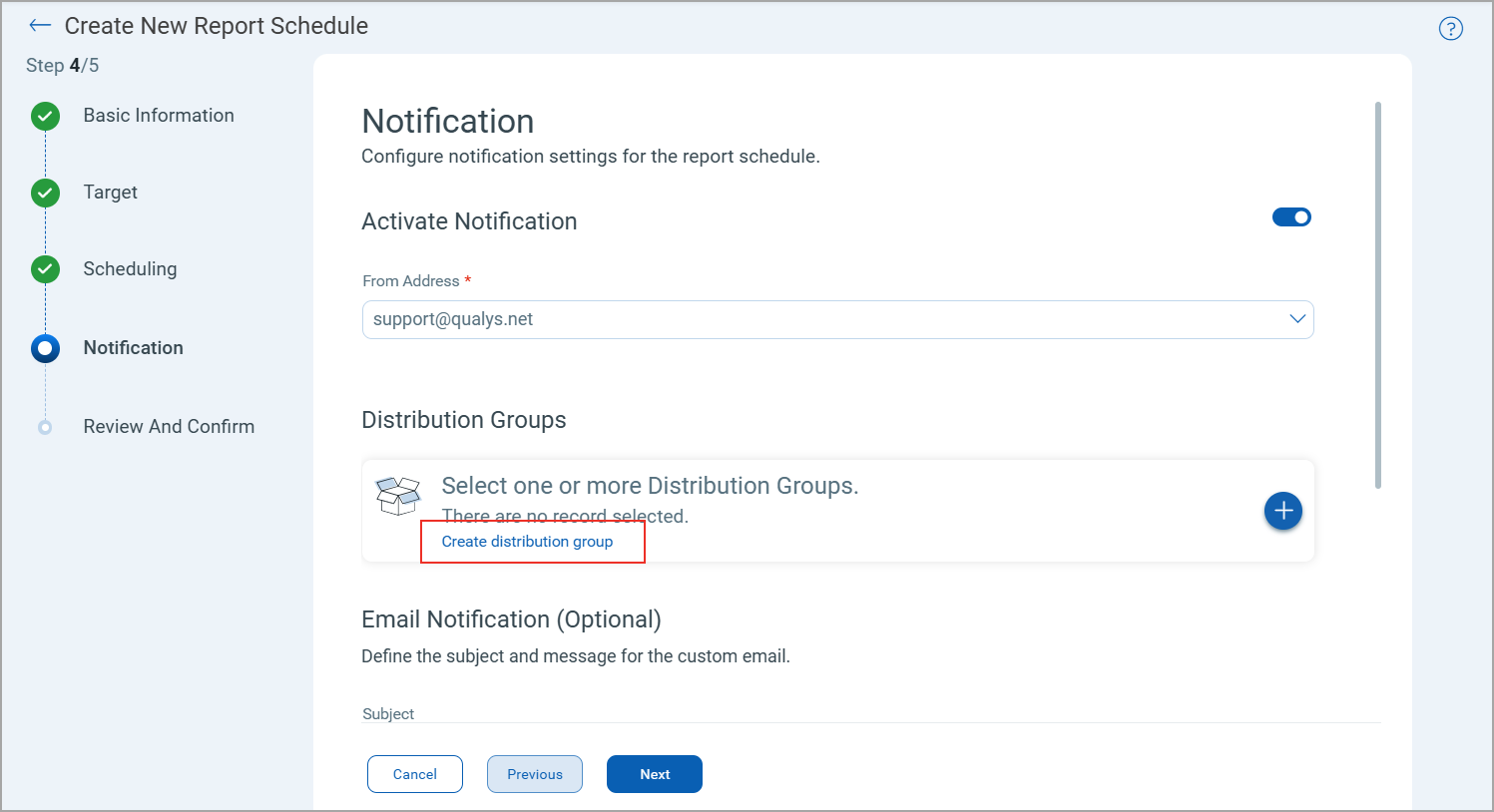Screen dimensions: 1494x812
Task: Click the vertical scrollbar of the form
Action: 1378,294
